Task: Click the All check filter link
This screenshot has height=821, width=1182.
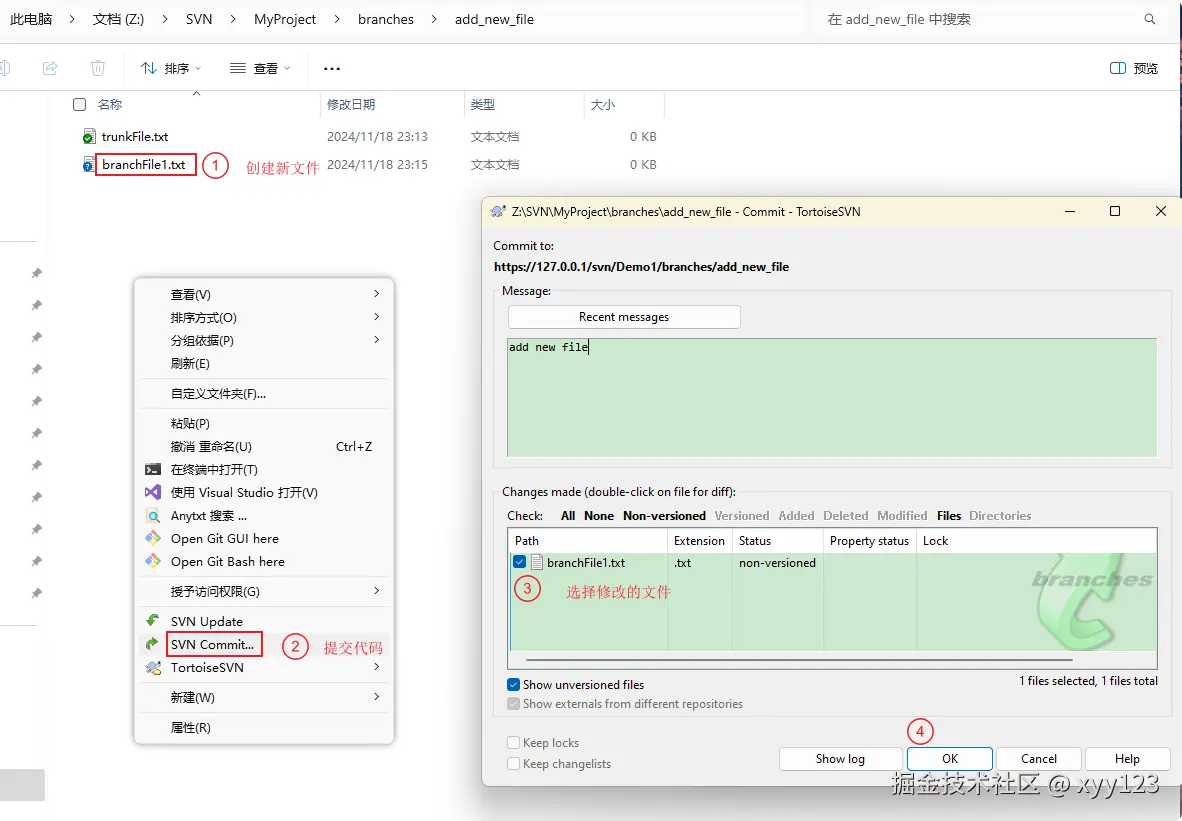Action: click(568, 516)
